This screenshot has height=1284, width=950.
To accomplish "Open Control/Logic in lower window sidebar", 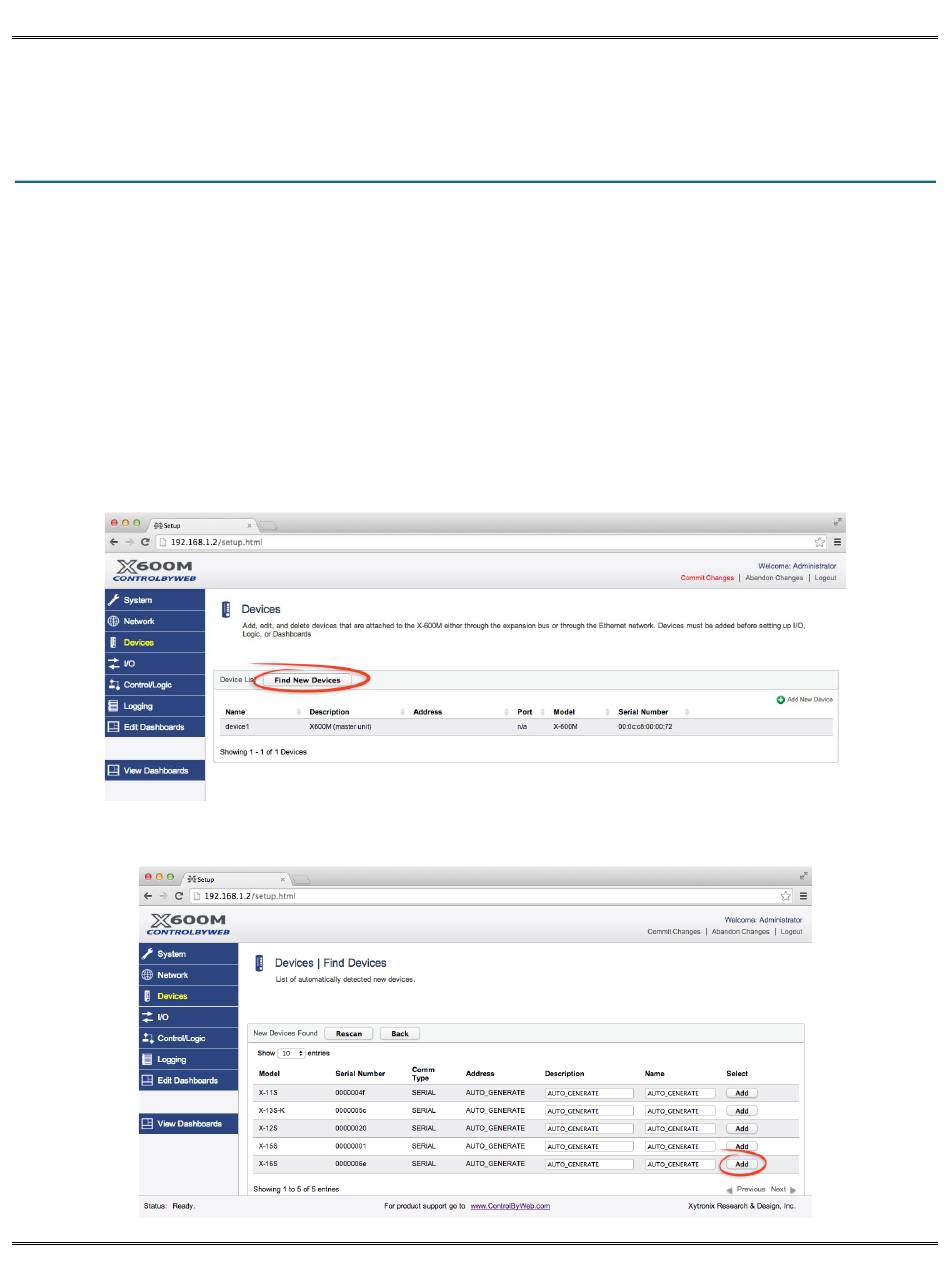I will 189,1038.
